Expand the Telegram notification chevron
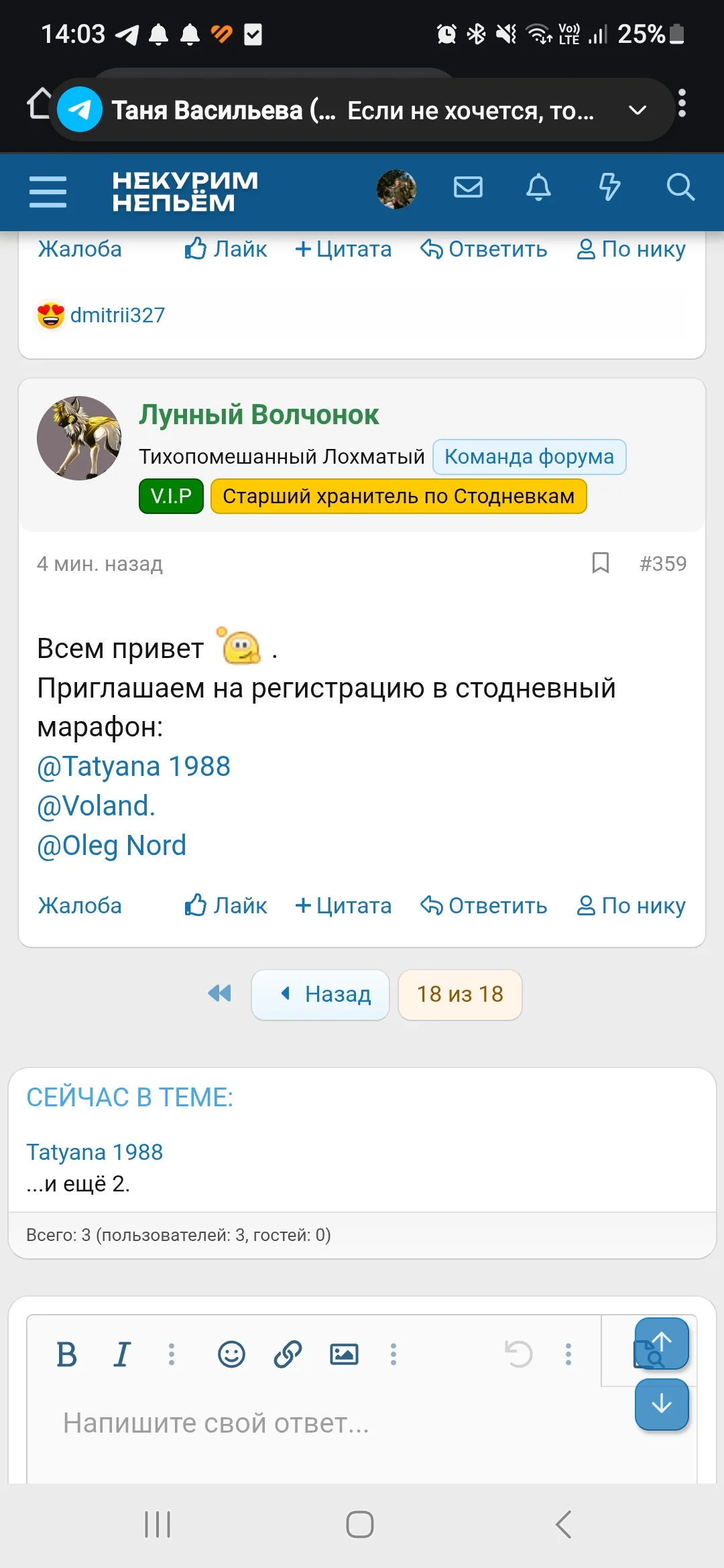The width and height of the screenshot is (724, 1568). pyautogui.click(x=638, y=110)
